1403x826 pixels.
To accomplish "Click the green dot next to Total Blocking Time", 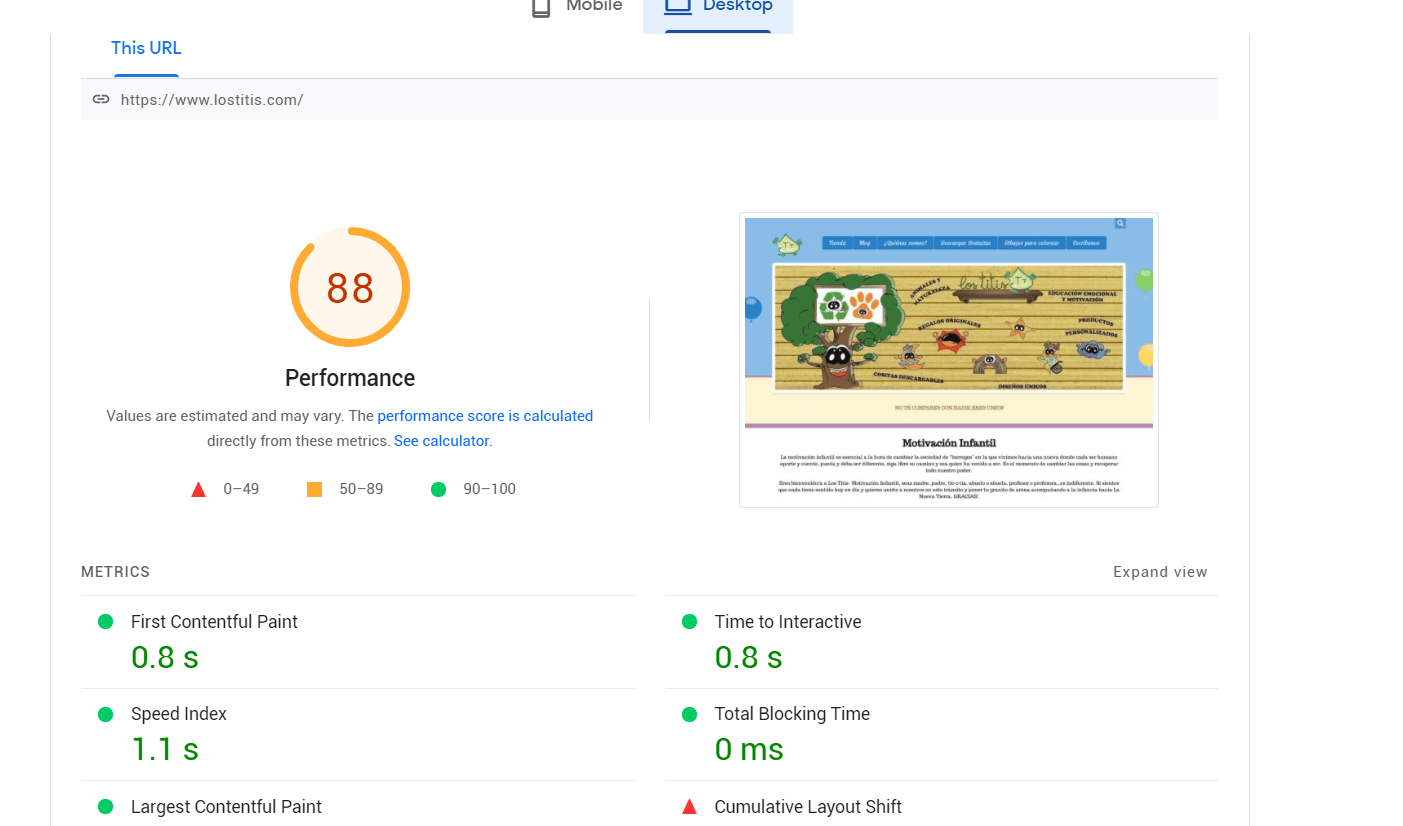I will pos(689,714).
